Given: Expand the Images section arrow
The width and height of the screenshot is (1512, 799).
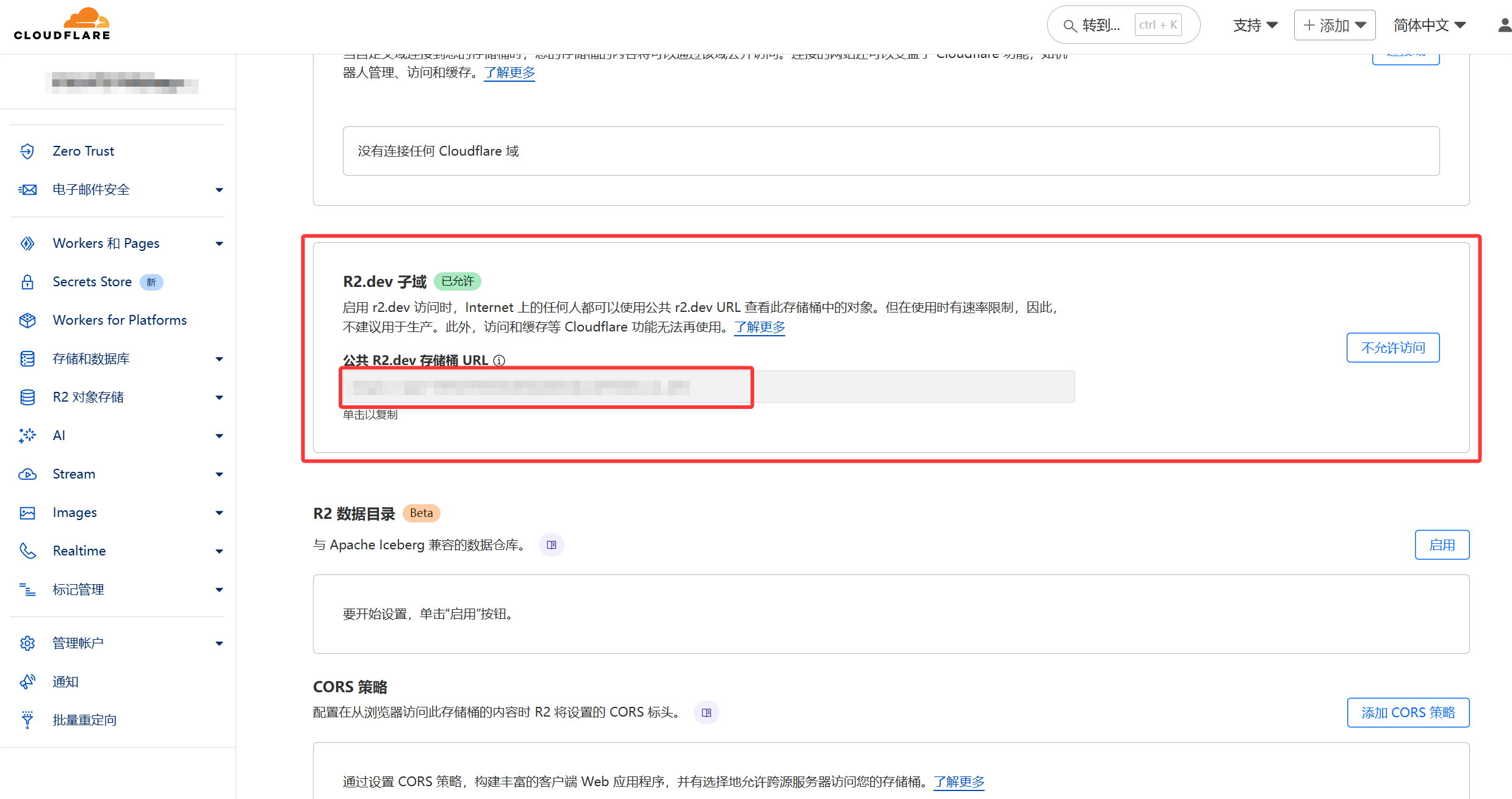Looking at the screenshot, I should pyautogui.click(x=219, y=513).
